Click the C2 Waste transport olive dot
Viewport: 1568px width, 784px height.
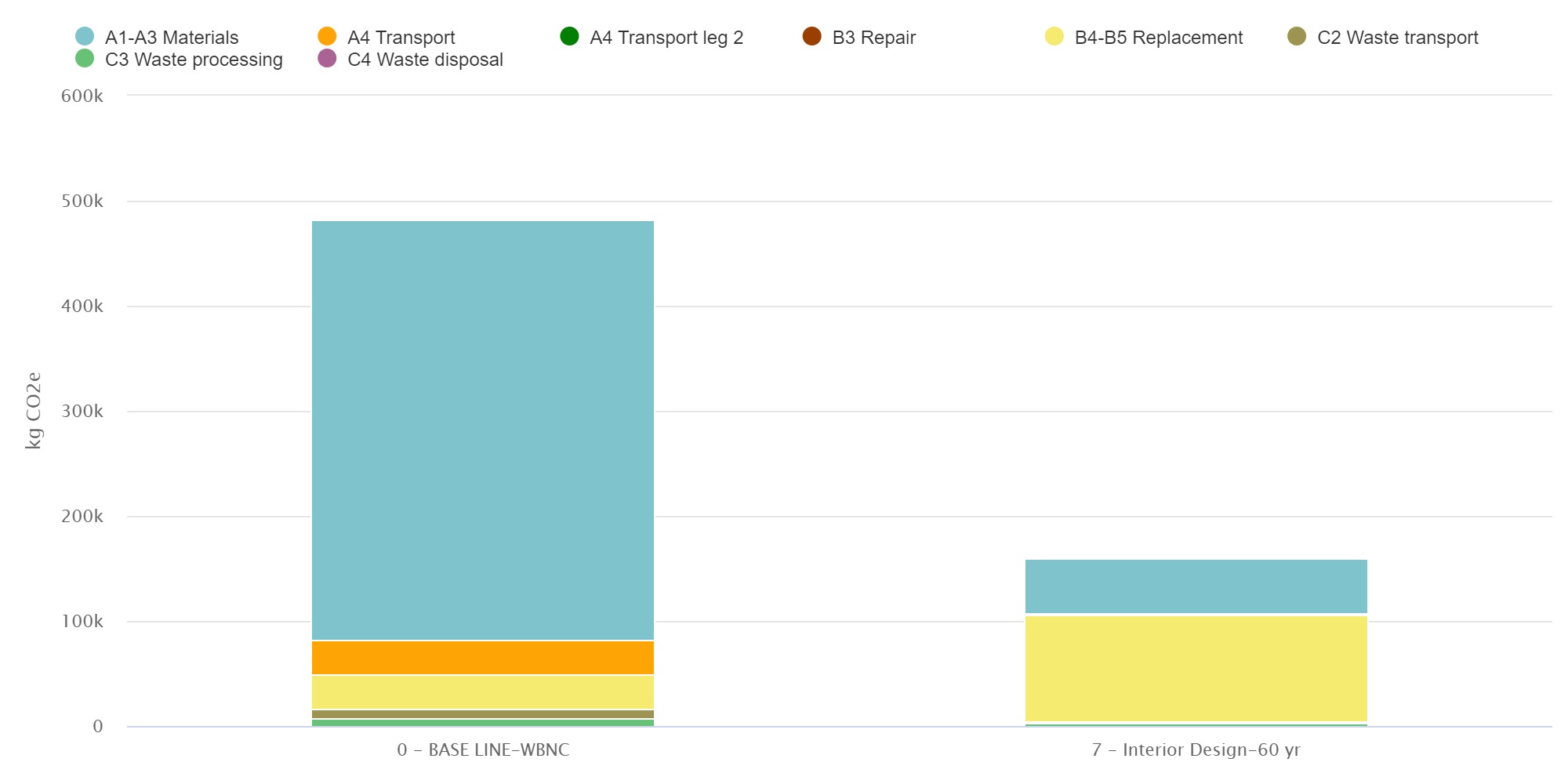click(1297, 37)
